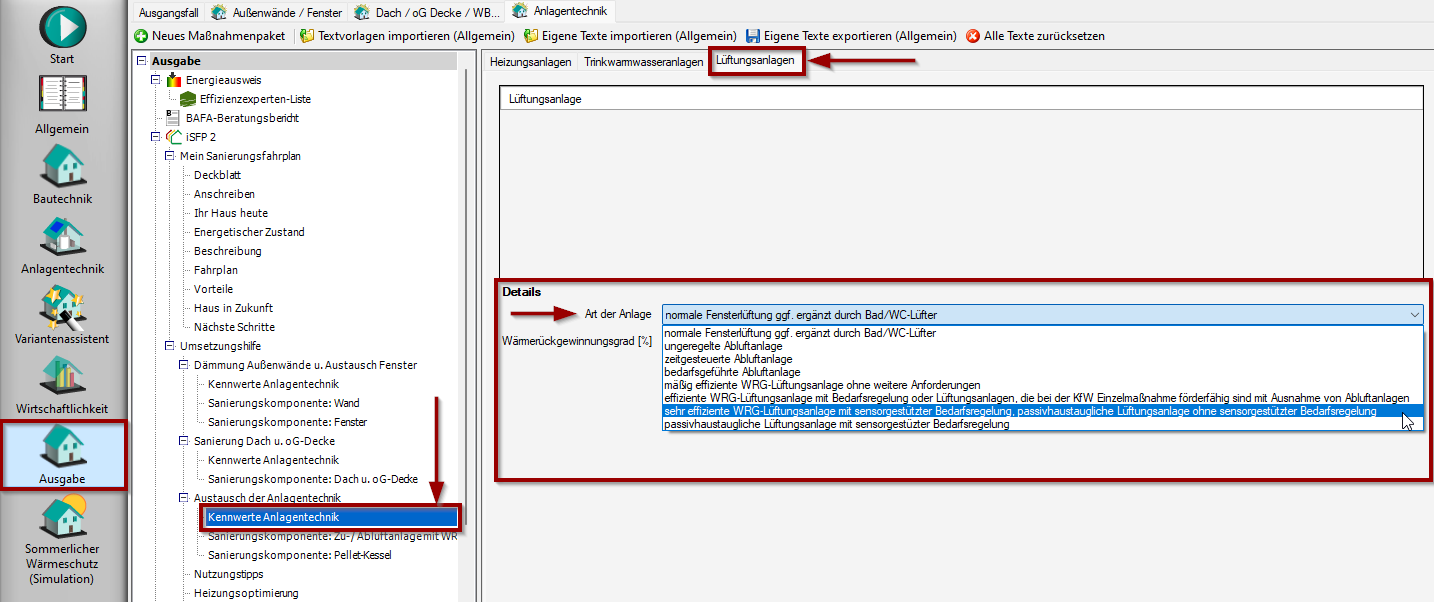
Task: Launch the Variantenassistent icon
Action: (62, 307)
